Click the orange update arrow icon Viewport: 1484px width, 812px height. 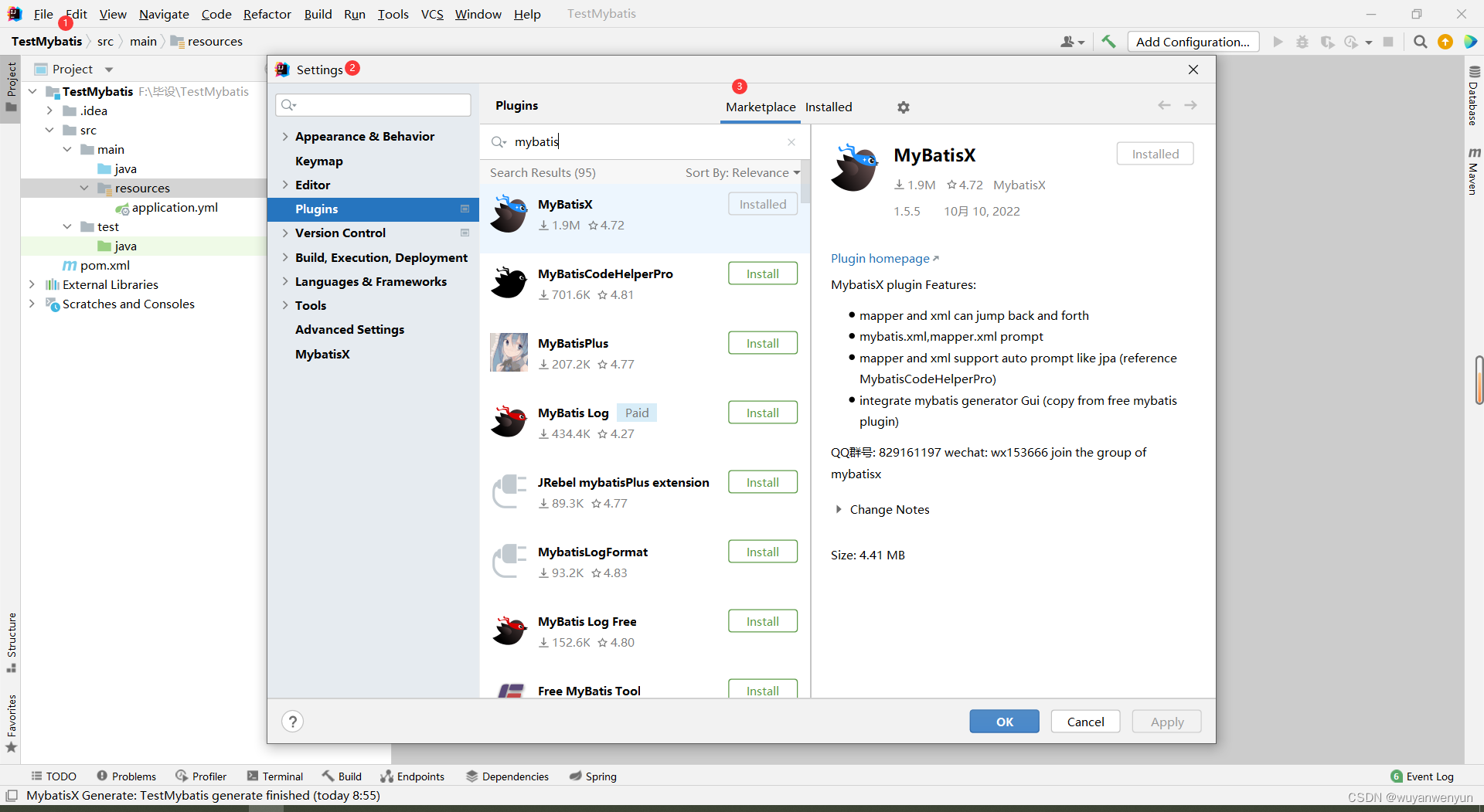click(x=1445, y=42)
